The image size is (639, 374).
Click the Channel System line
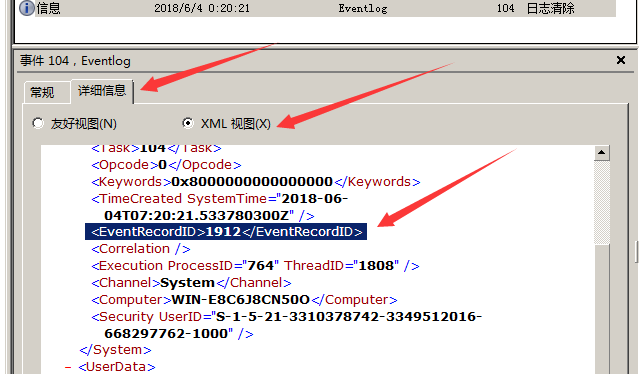point(191,283)
